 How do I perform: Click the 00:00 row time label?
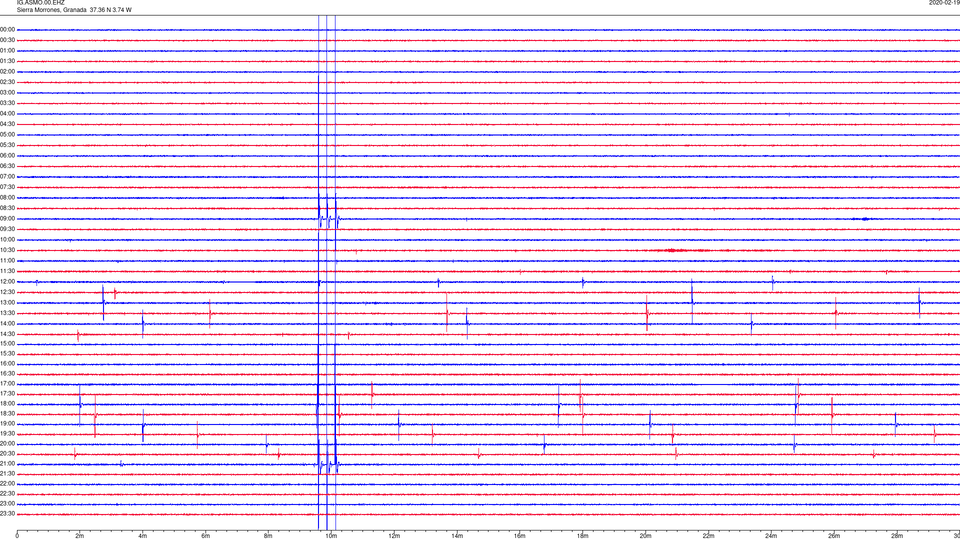[x=7, y=29]
